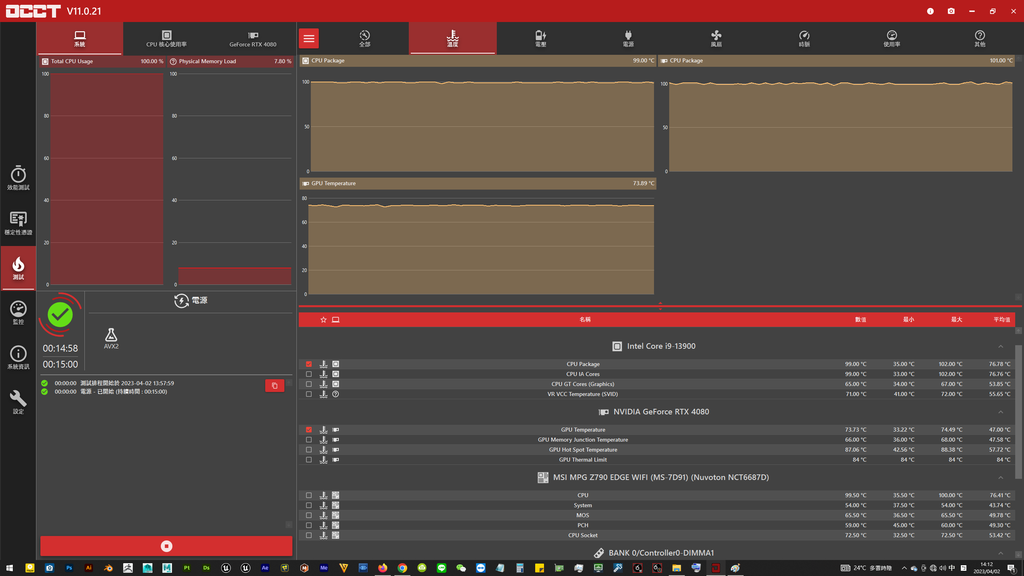This screenshot has height=576, width=1024.
Task: Open 設定 settings wrench in sidebar
Action: tap(18, 402)
